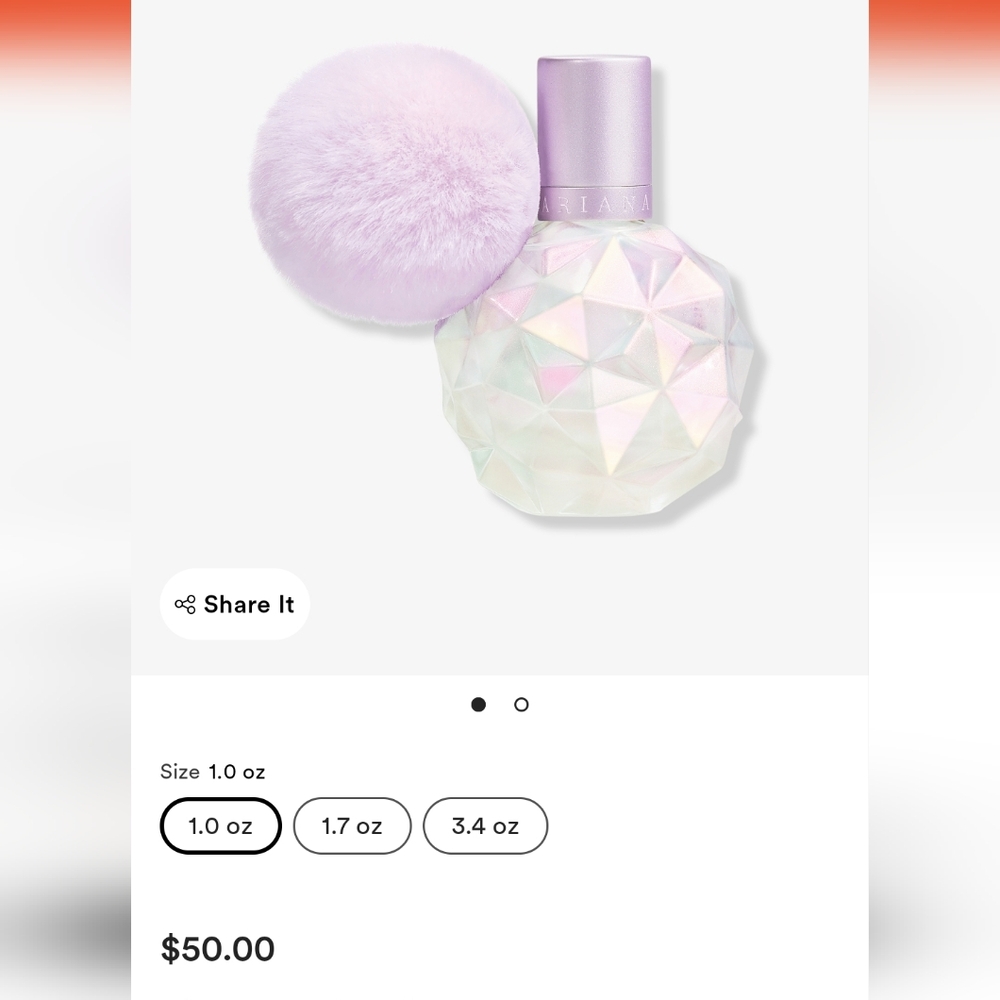The width and height of the screenshot is (1000, 1000).
Task: Click the share network icon
Action: coord(185,605)
